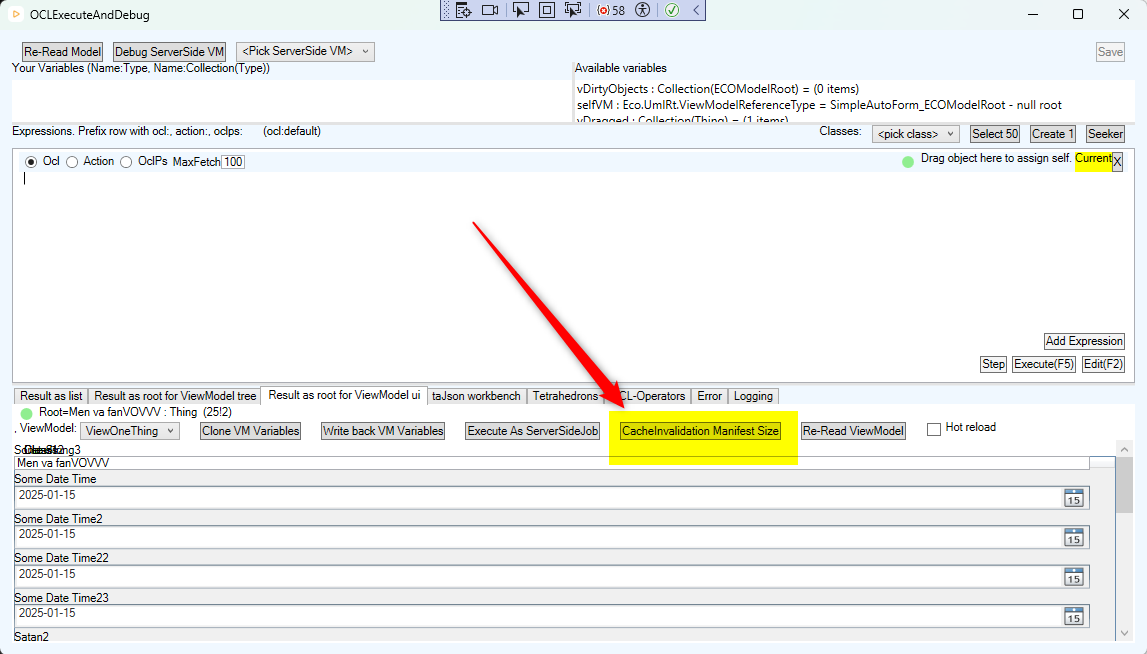Open the Live Visual Tree icon

tap(463, 10)
